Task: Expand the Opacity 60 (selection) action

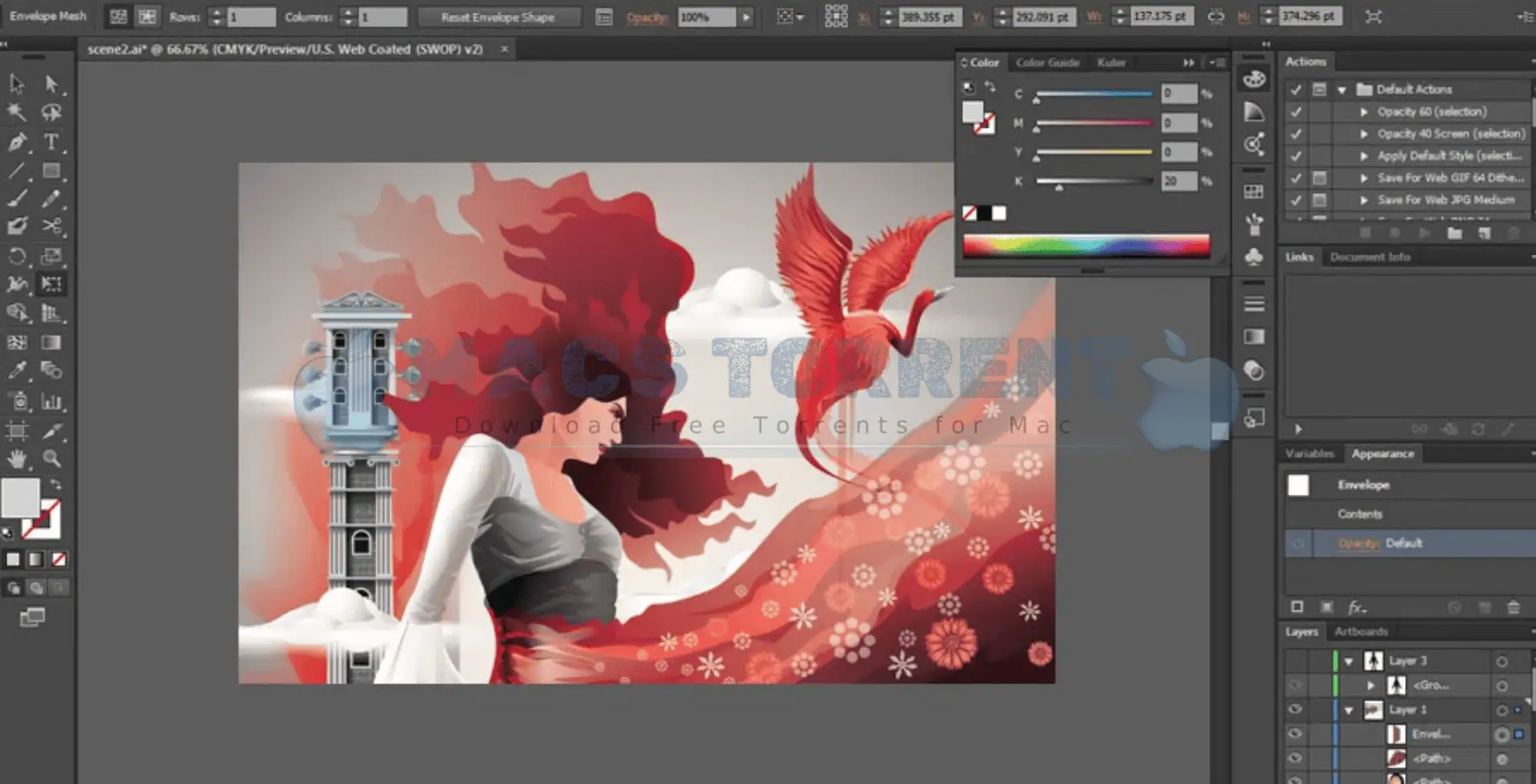Action: click(1364, 112)
